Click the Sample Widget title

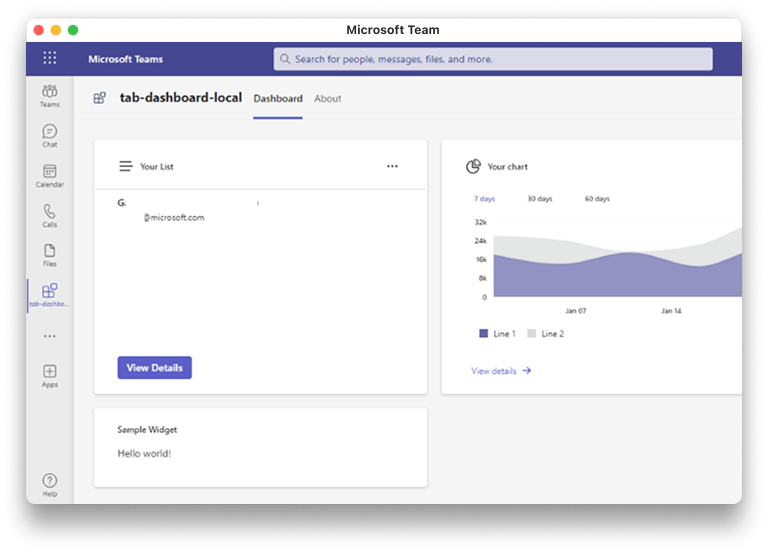[147, 430]
